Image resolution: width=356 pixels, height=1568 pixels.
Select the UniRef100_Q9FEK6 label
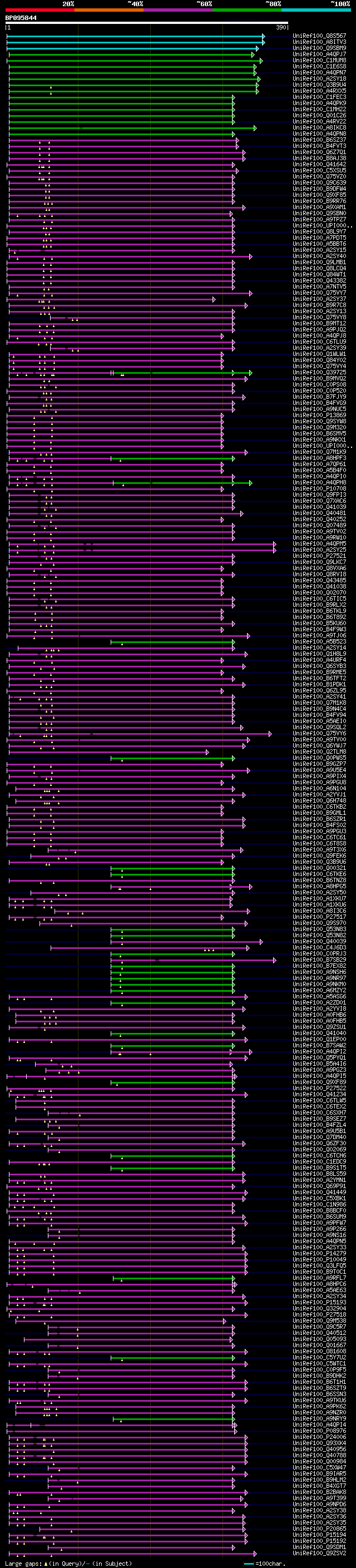319,856
